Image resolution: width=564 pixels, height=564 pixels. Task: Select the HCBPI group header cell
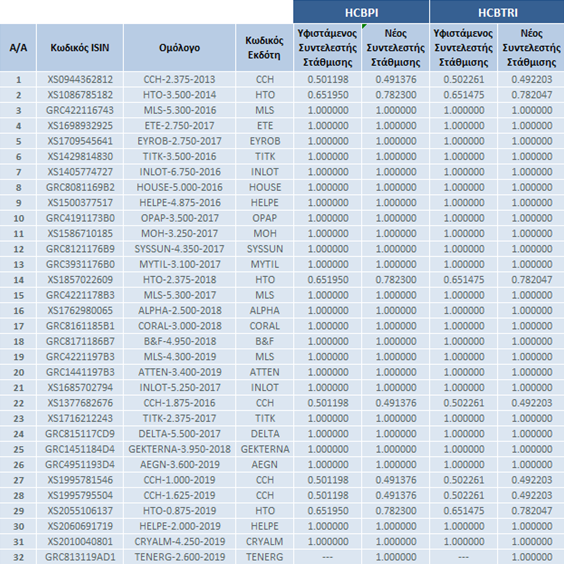tap(361, 12)
